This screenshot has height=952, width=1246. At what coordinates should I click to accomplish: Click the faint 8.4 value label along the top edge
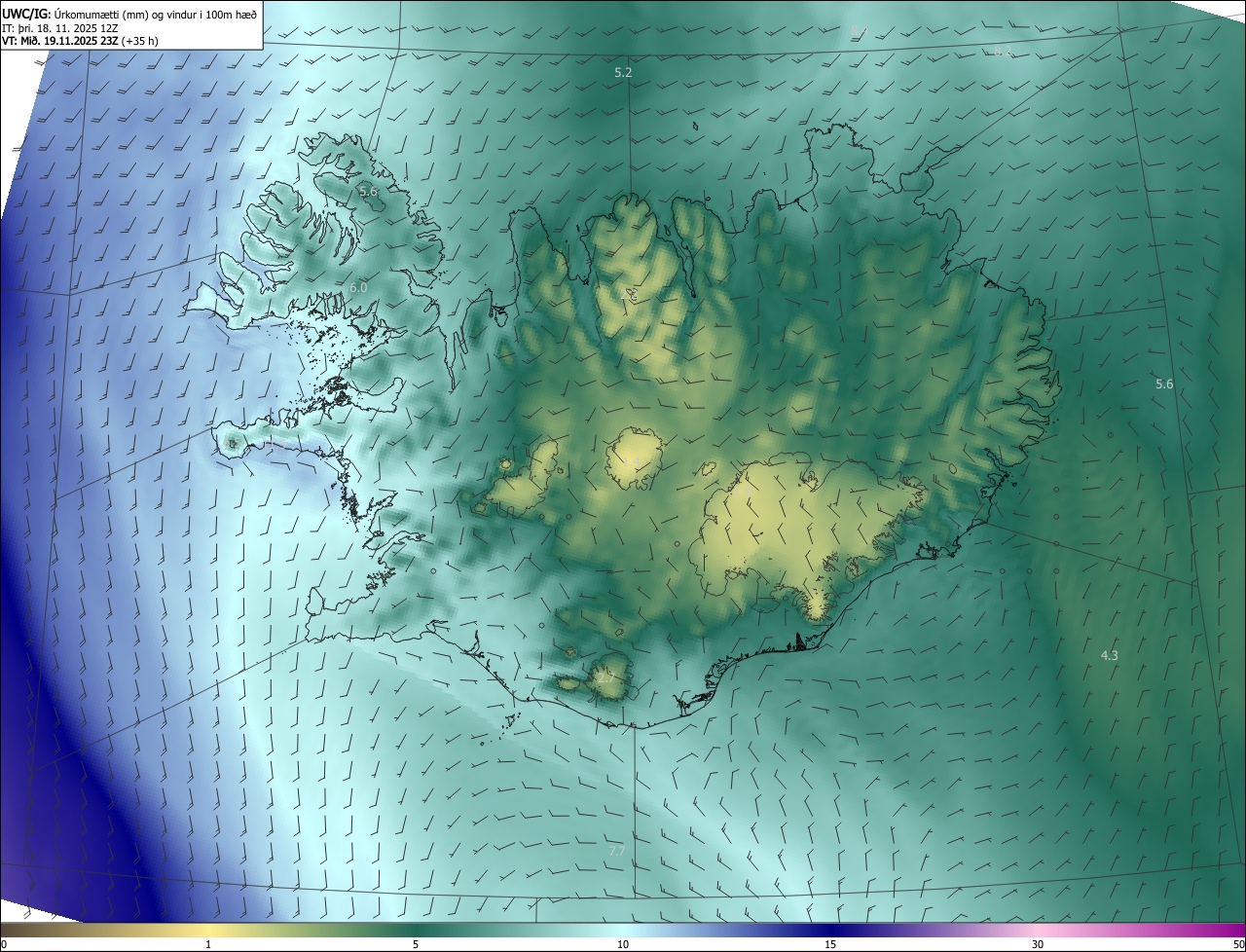point(859,32)
